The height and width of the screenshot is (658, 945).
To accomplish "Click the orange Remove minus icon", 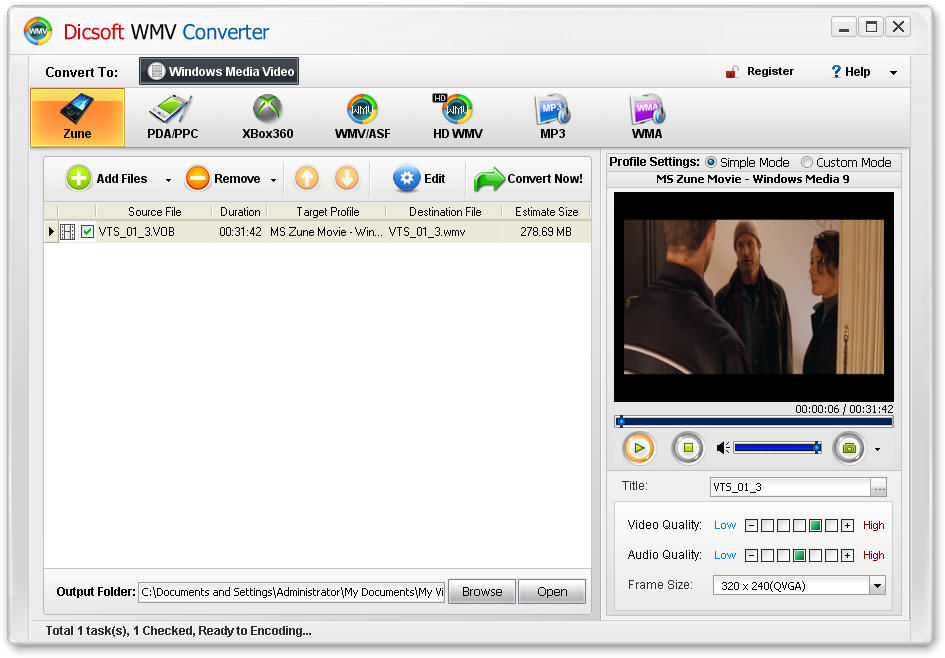I will coord(197,178).
